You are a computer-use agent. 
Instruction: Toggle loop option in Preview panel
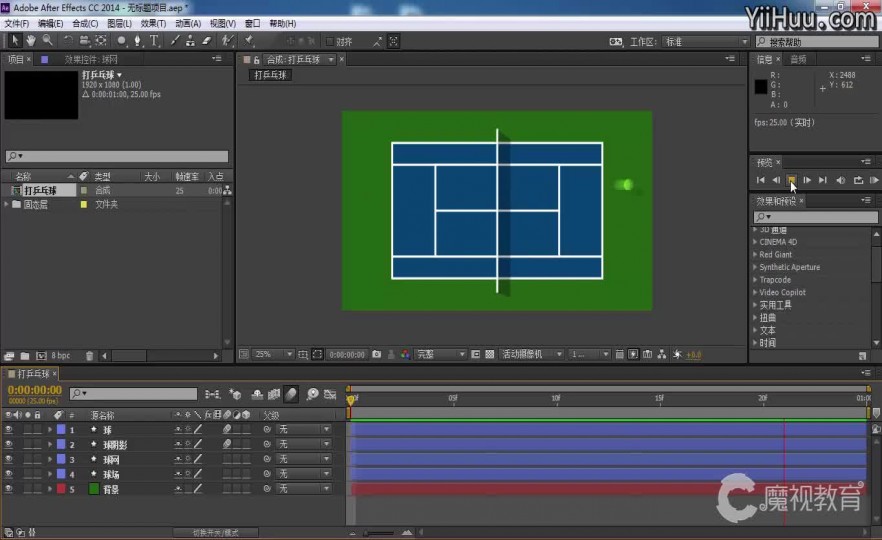point(858,179)
